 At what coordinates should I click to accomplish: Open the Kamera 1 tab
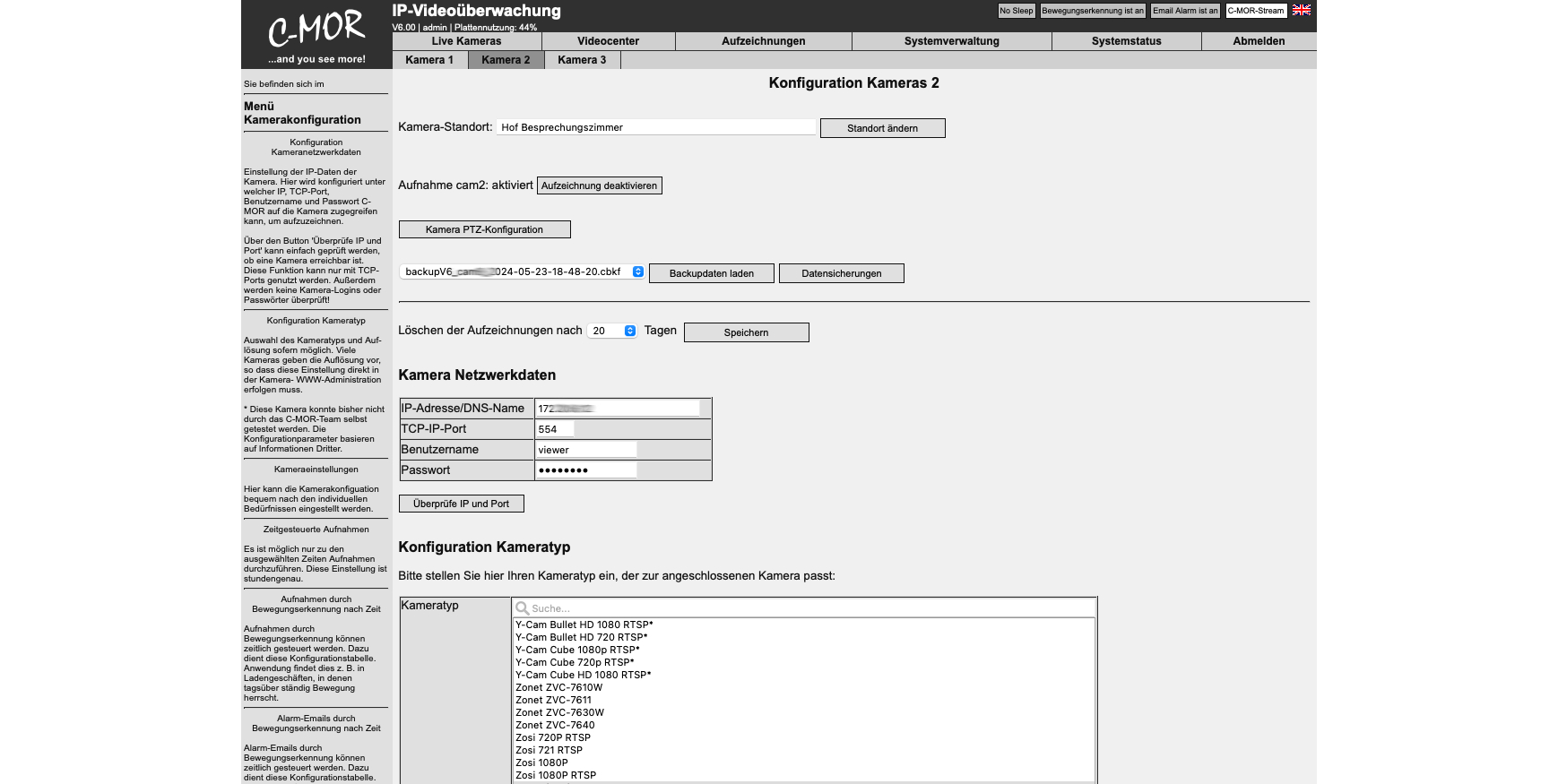point(429,60)
